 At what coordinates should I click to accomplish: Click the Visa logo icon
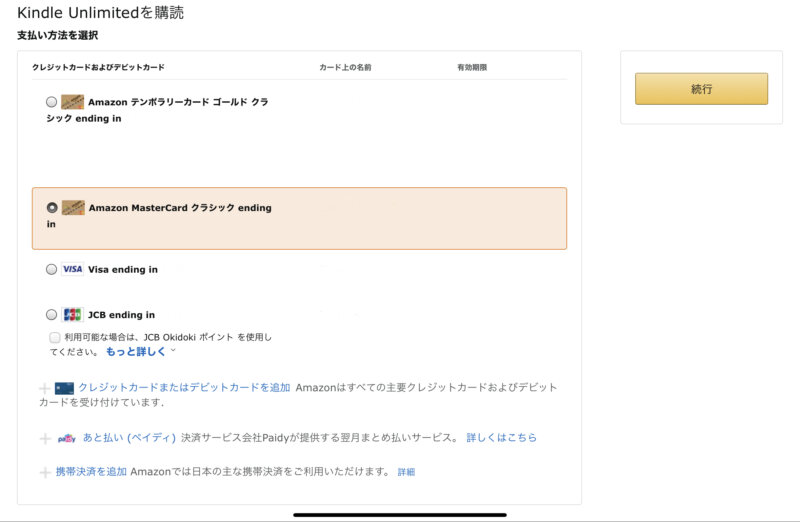[72, 269]
